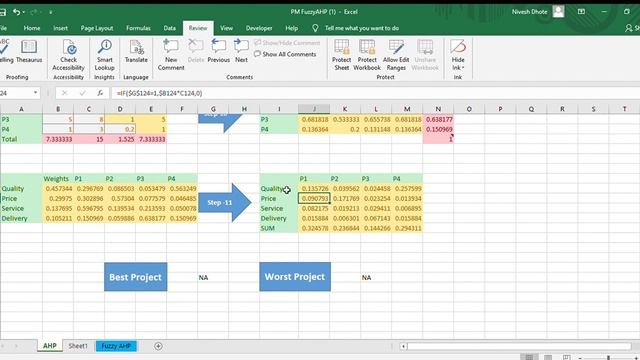The height and width of the screenshot is (360, 640).
Task: Select the Delivery label in left table
Action: click(x=21, y=218)
